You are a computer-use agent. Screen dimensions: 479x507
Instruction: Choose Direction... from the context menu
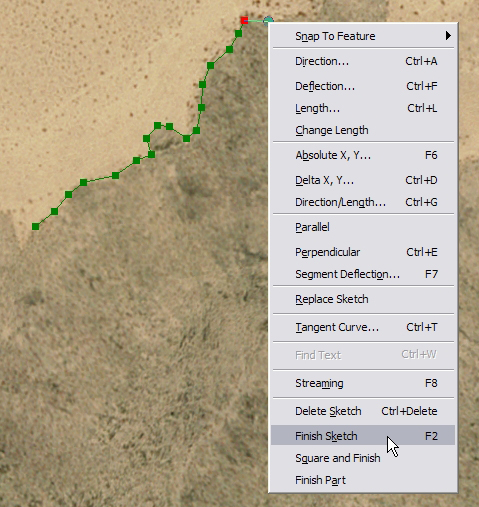363,61
